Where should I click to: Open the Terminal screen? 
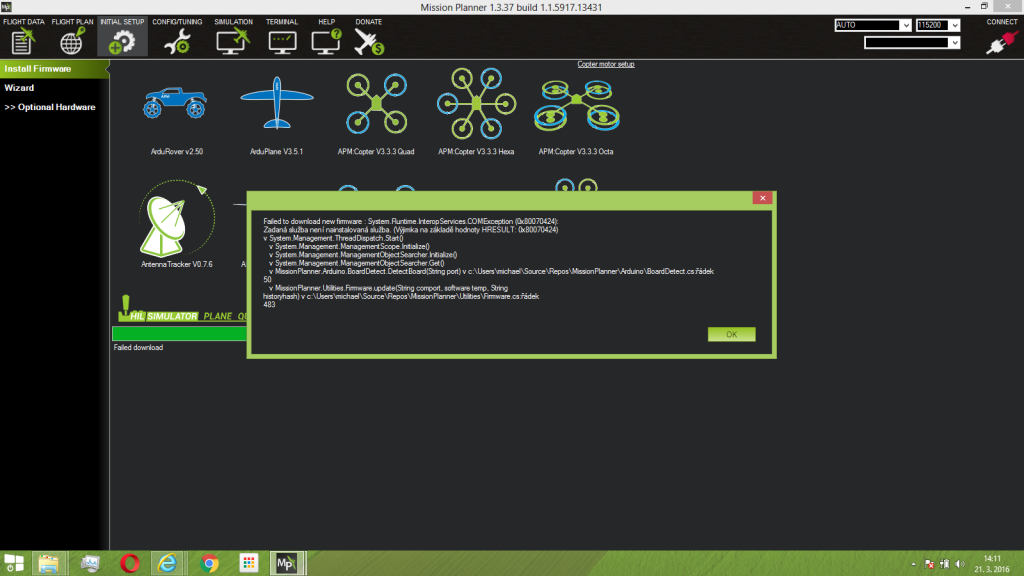coord(282,36)
